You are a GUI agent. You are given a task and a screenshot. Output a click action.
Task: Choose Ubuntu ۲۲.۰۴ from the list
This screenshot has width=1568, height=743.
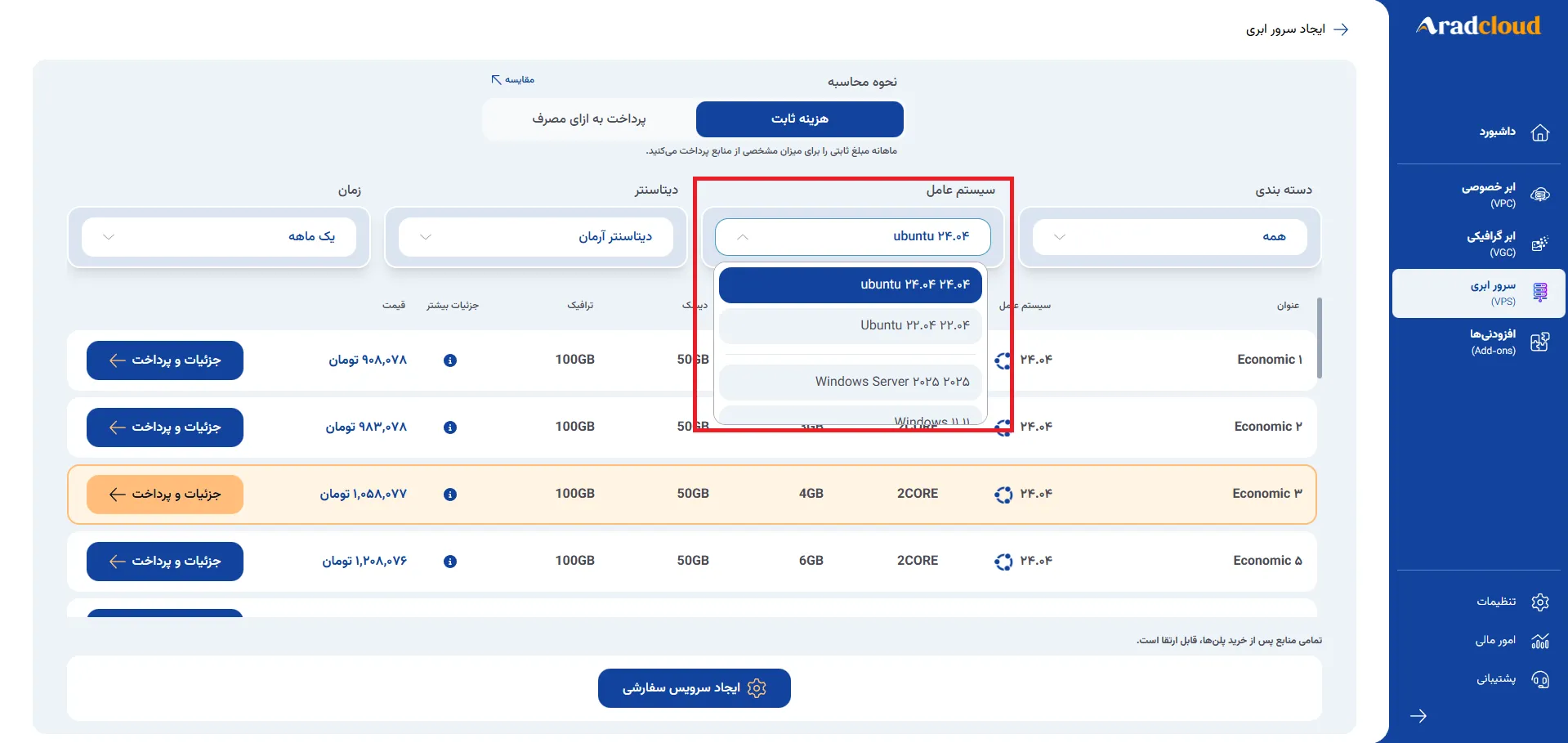pos(851,326)
